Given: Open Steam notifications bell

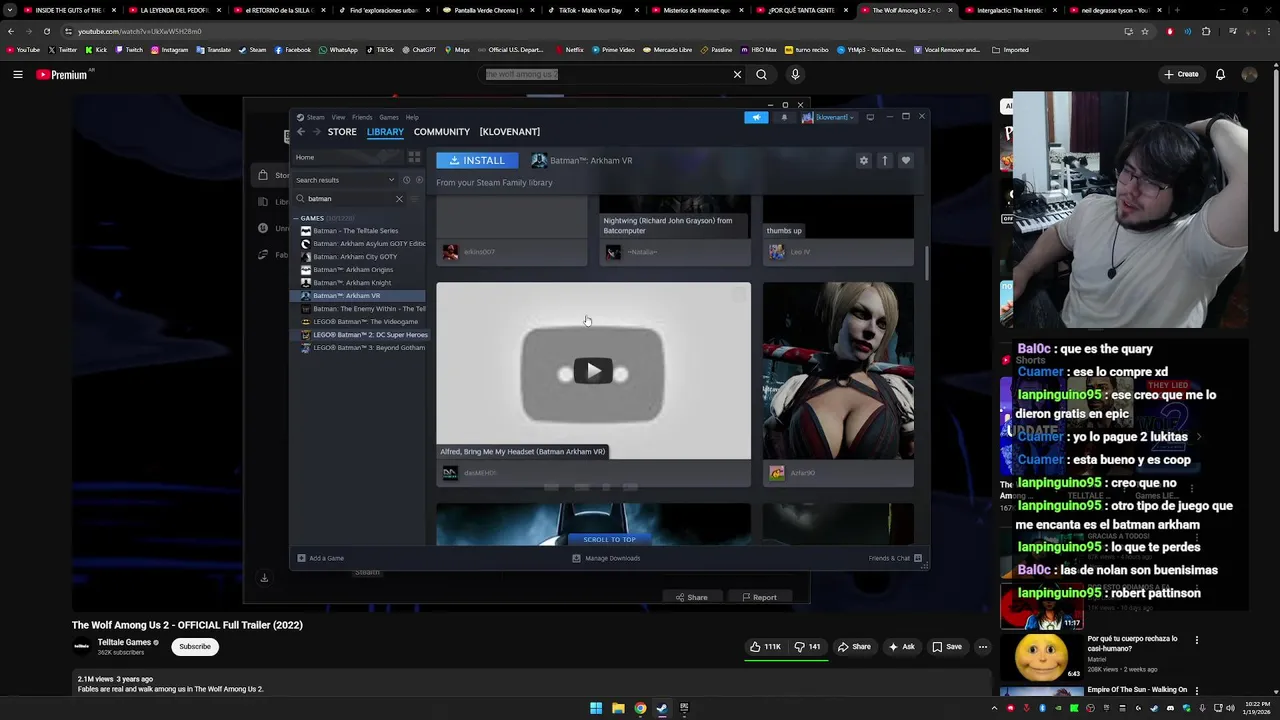Looking at the screenshot, I should [x=784, y=117].
